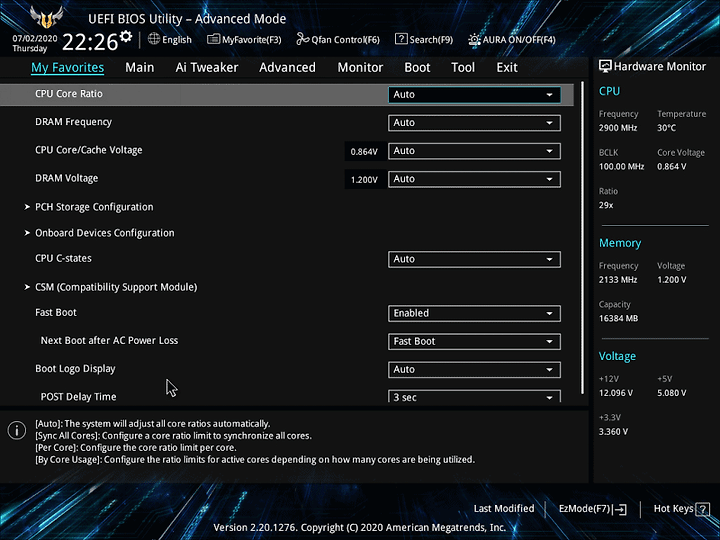720x540 pixels.
Task: Click the 1.200V DRAM voltage readout
Action: pos(364,180)
